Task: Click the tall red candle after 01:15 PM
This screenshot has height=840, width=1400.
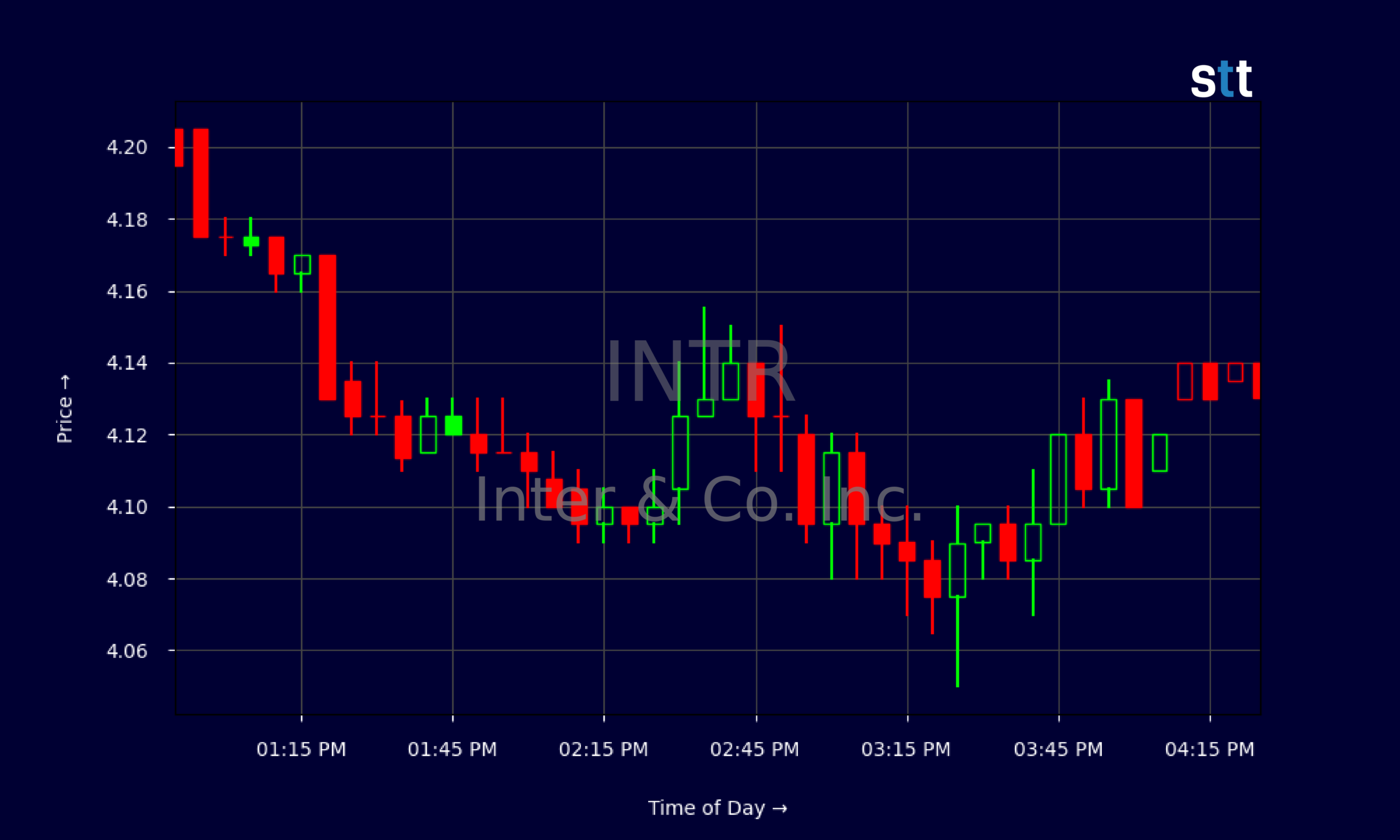Action: point(327,327)
